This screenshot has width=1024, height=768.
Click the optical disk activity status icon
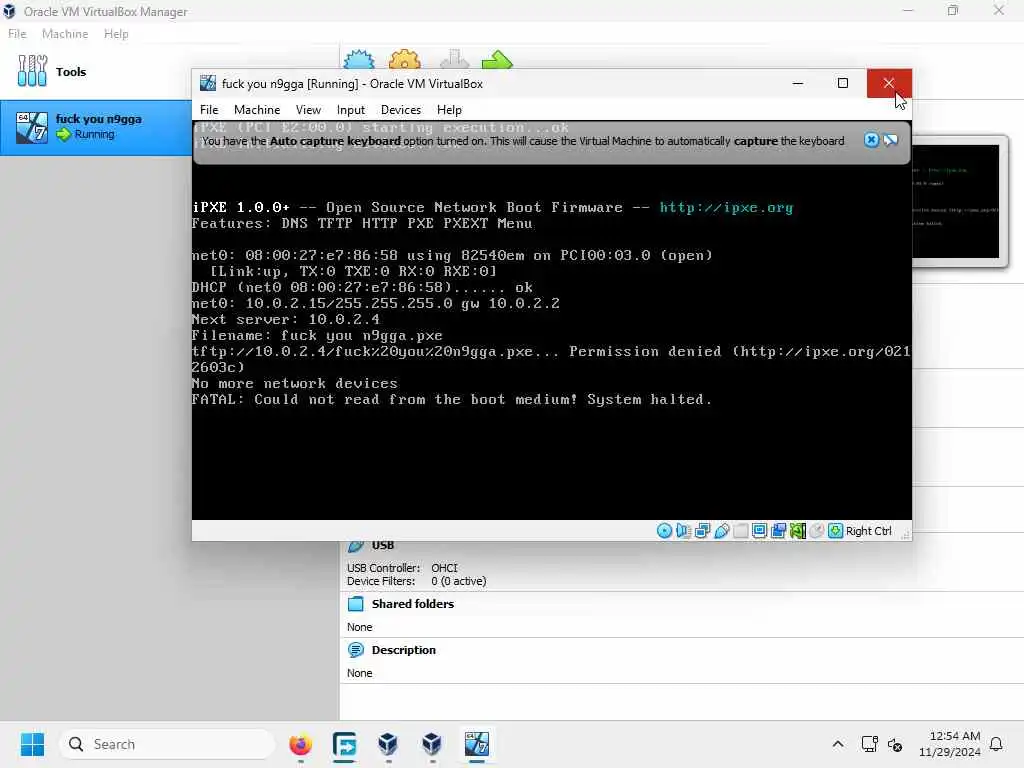[x=664, y=531]
